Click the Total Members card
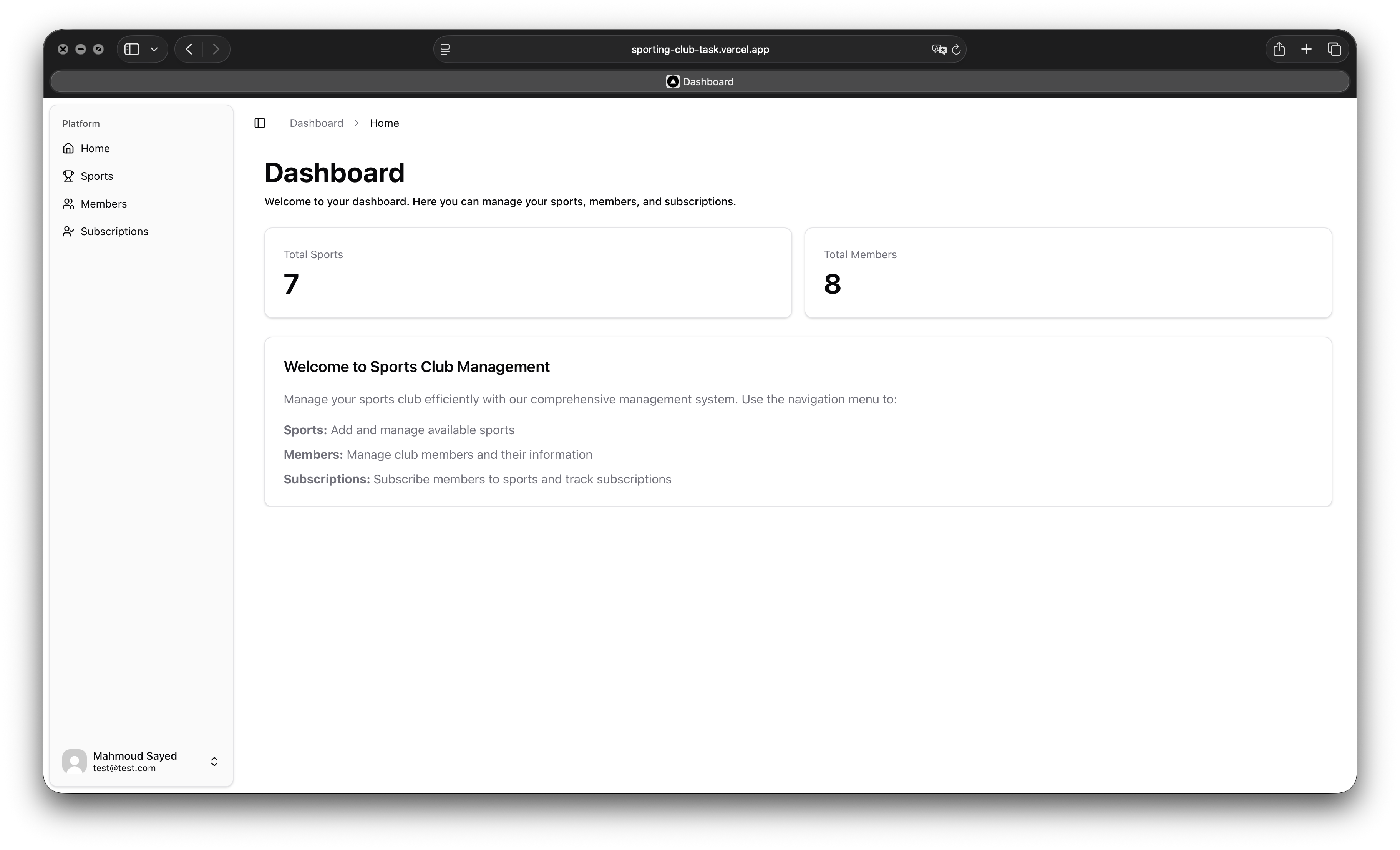The image size is (1400, 850). click(1068, 273)
